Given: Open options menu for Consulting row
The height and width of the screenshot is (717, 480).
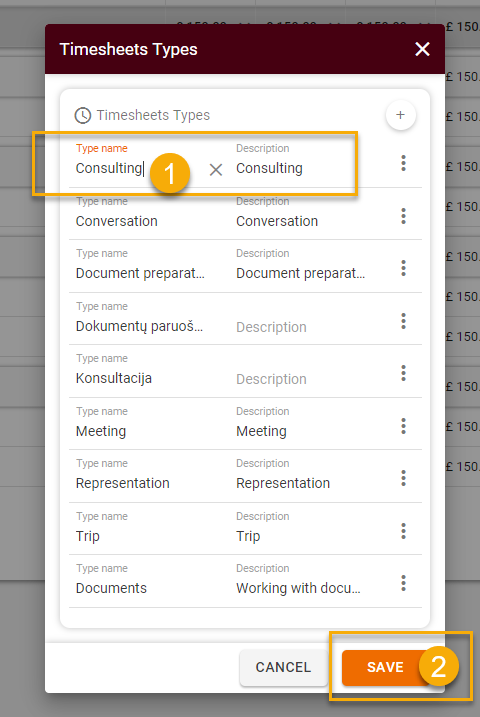Looking at the screenshot, I should (x=403, y=163).
